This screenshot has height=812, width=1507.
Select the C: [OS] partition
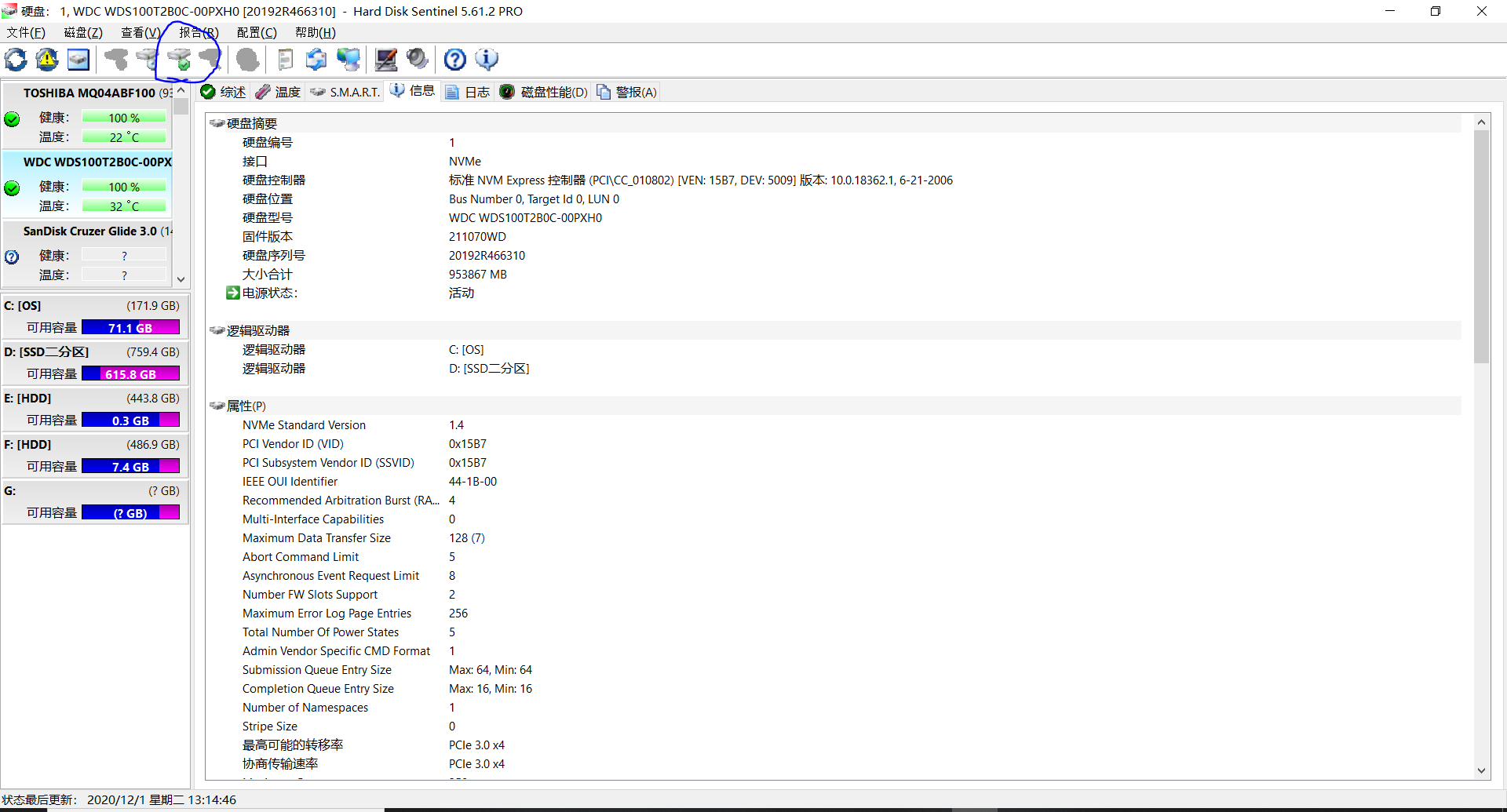pyautogui.click(x=94, y=316)
